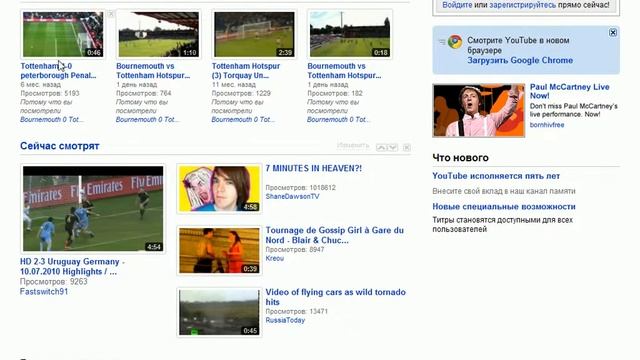Click the Просмотров: 13471 view count
The image size is (640, 360).
point(297,311)
